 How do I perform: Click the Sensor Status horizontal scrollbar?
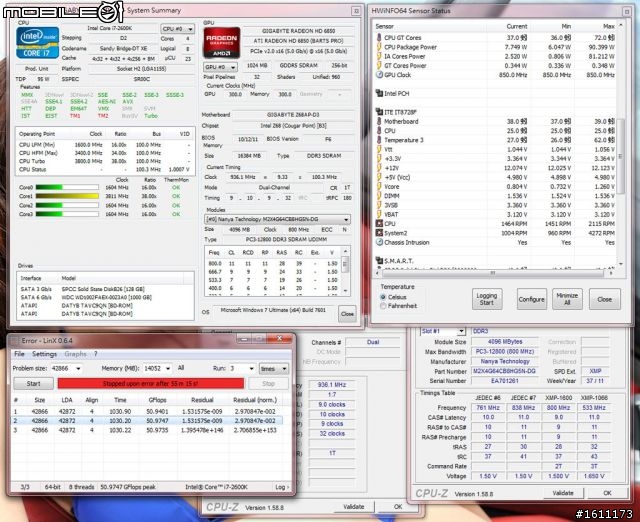(x=495, y=273)
